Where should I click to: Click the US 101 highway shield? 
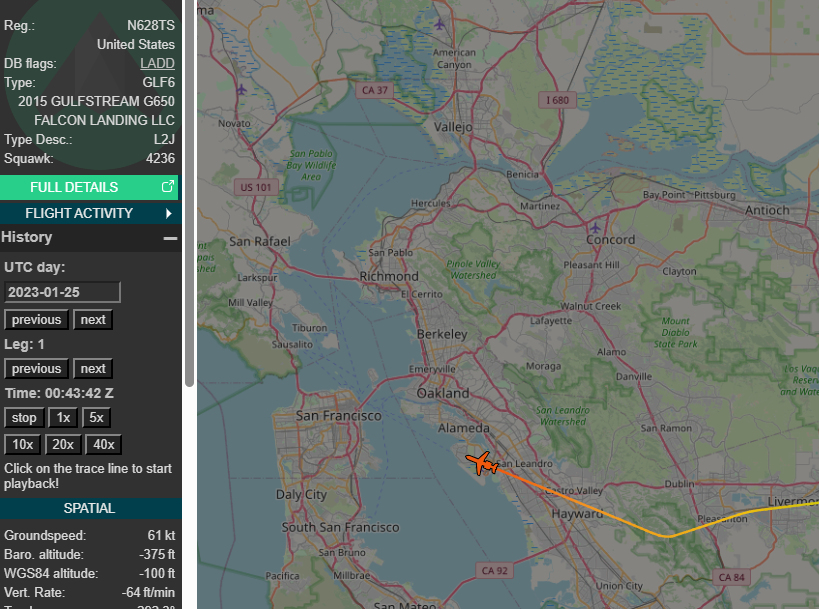click(256, 187)
